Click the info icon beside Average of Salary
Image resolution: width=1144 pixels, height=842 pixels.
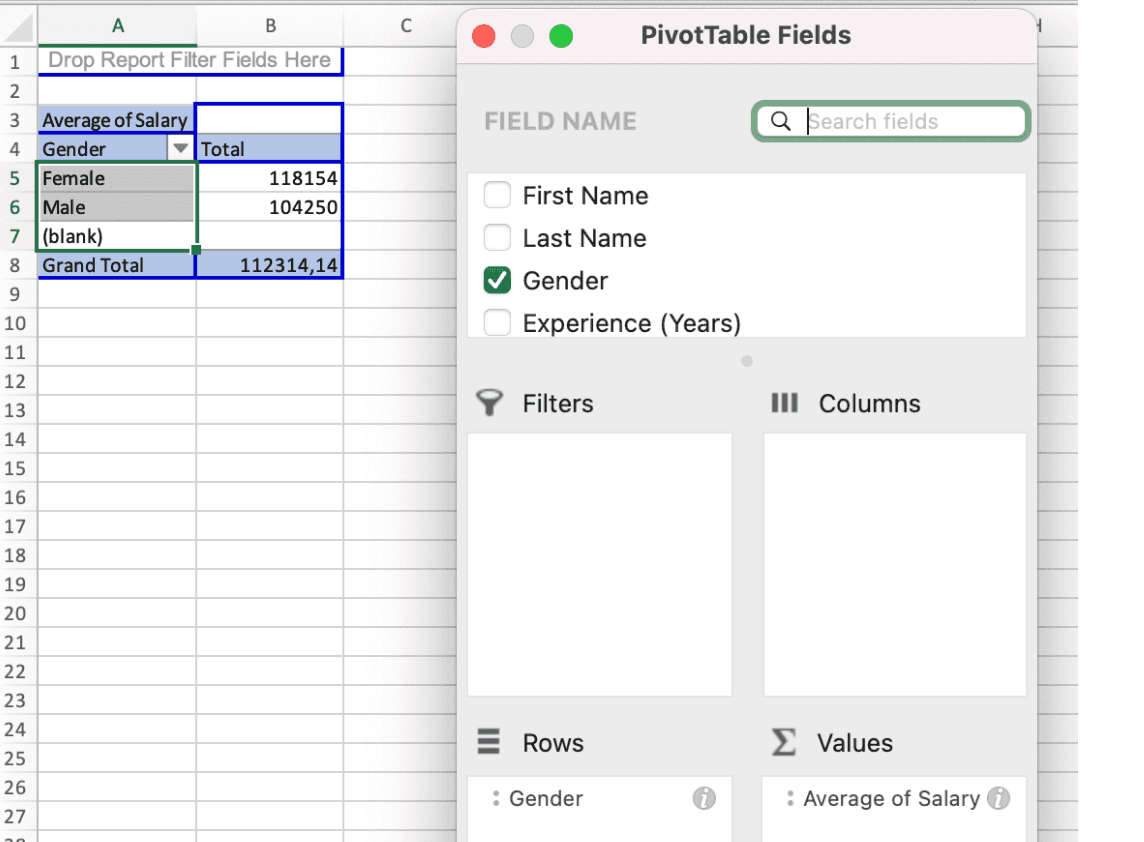point(998,798)
